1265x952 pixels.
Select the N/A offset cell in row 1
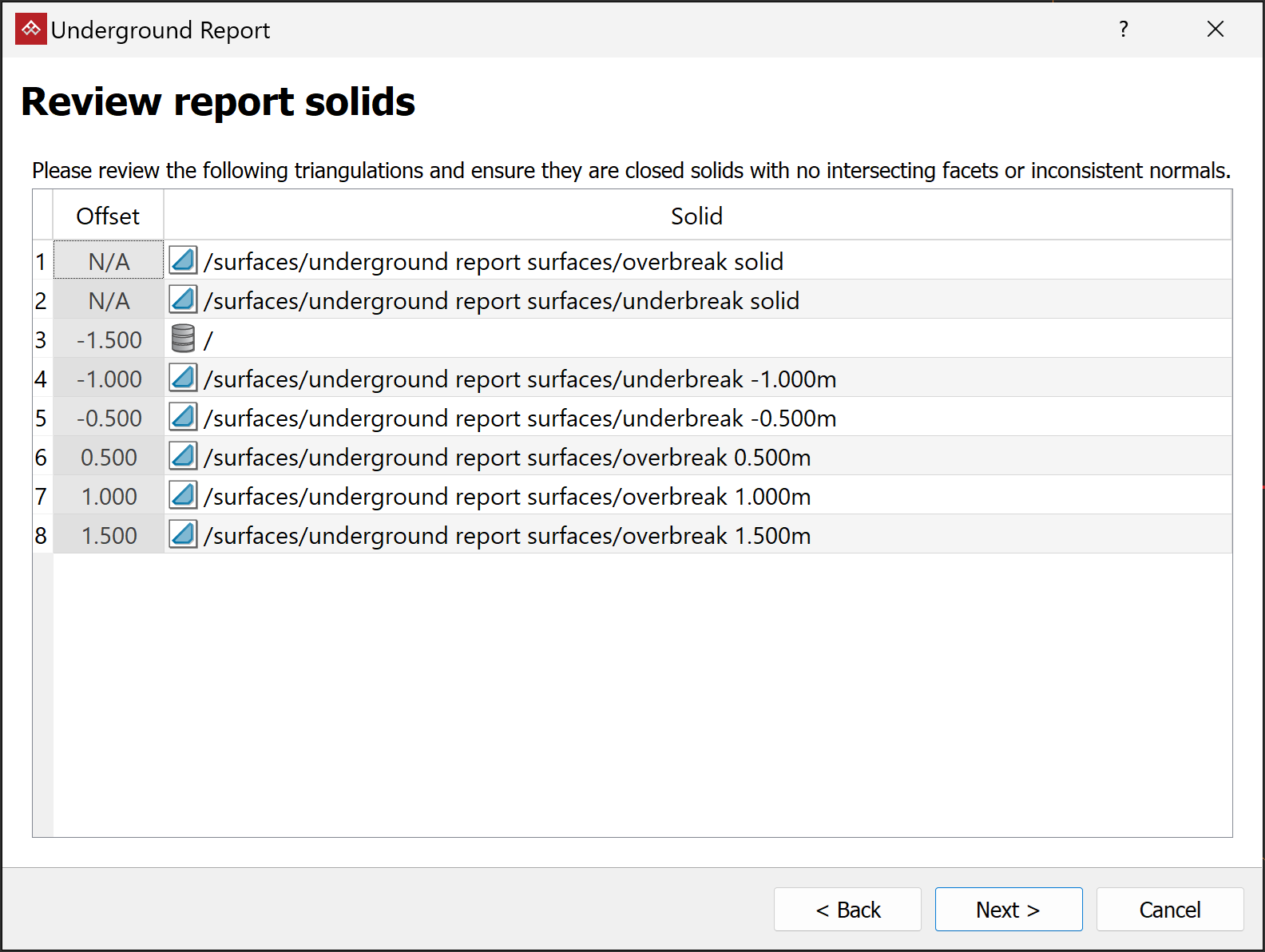tap(109, 261)
